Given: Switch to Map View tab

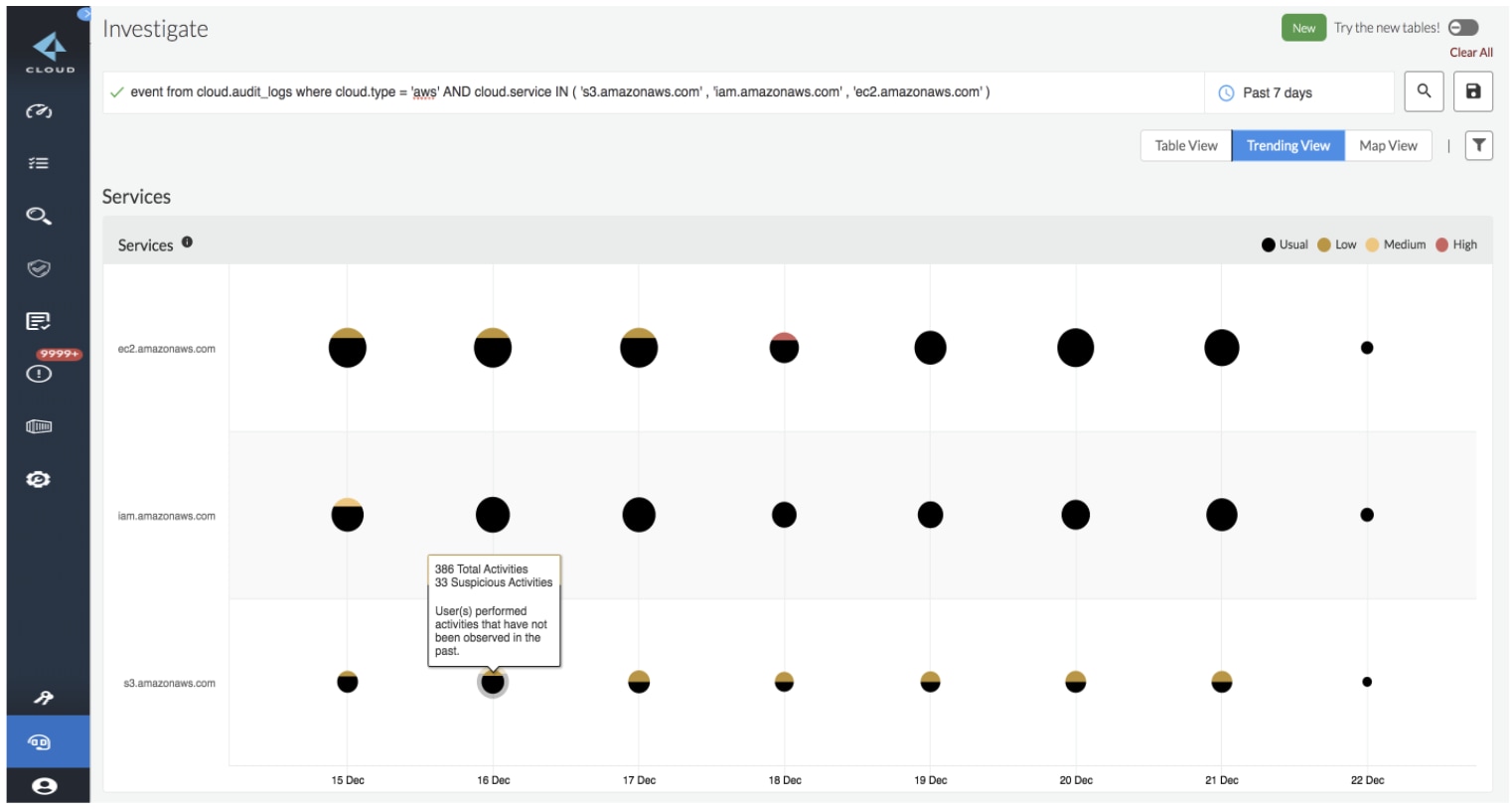Looking at the screenshot, I should coord(1388,145).
